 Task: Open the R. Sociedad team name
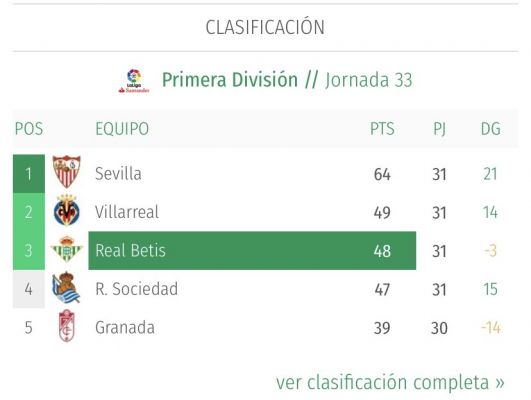tap(136, 289)
